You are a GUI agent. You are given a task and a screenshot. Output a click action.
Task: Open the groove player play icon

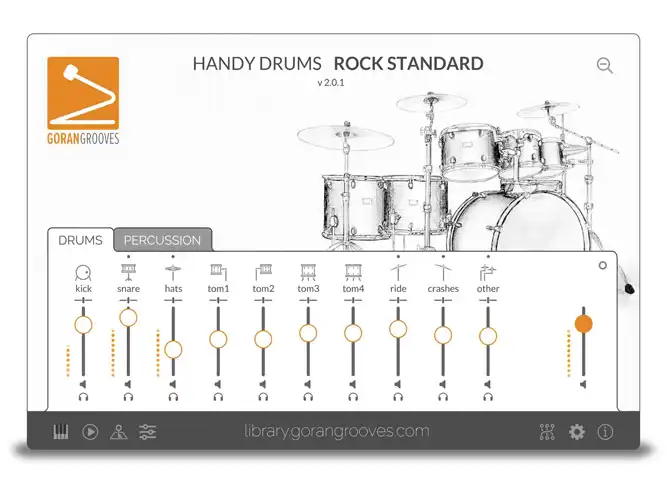click(90, 432)
